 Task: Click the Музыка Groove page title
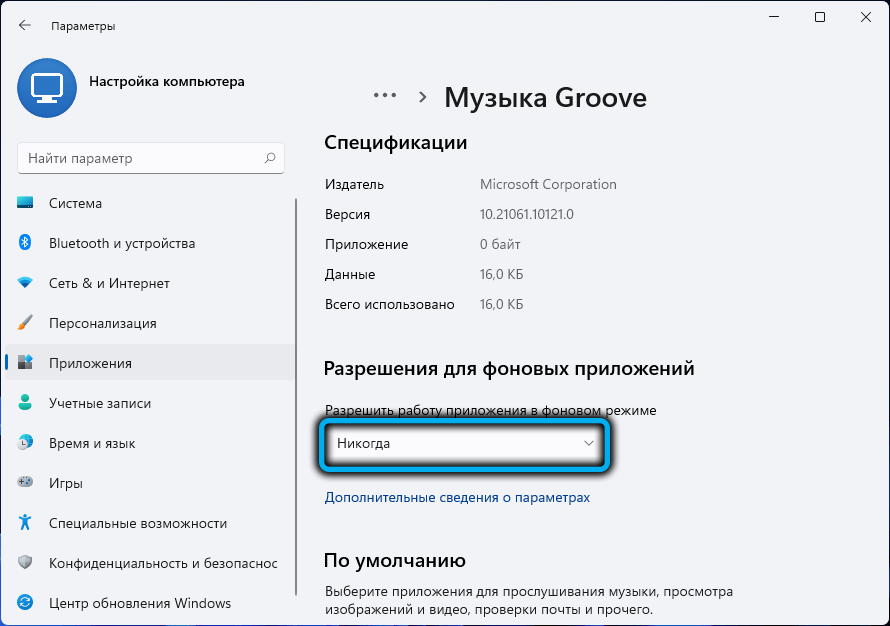point(545,98)
